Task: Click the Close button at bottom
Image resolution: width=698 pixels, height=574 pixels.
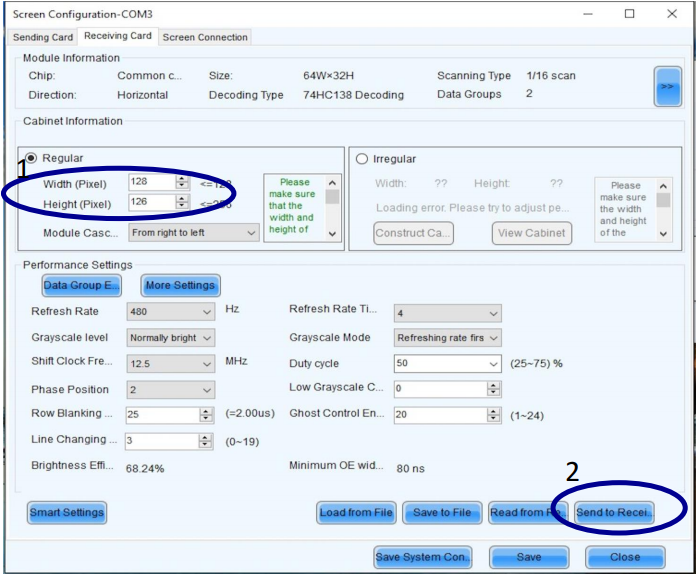Action: 625,557
